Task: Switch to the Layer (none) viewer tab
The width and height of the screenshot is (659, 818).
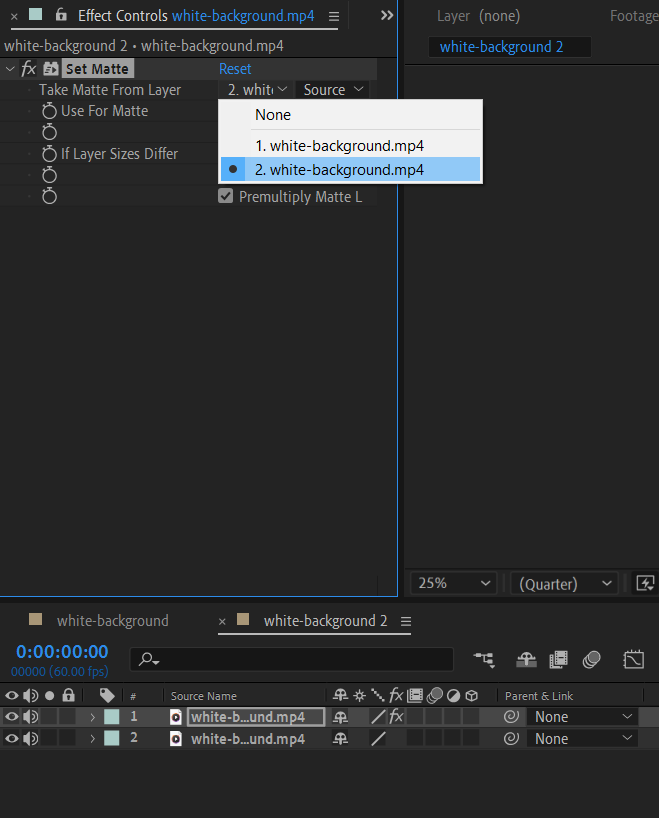Action: (x=478, y=16)
